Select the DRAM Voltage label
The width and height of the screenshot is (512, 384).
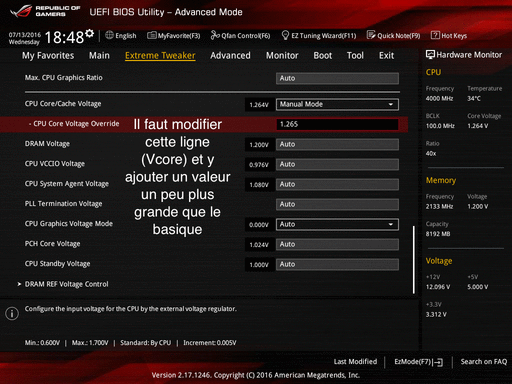point(47,144)
